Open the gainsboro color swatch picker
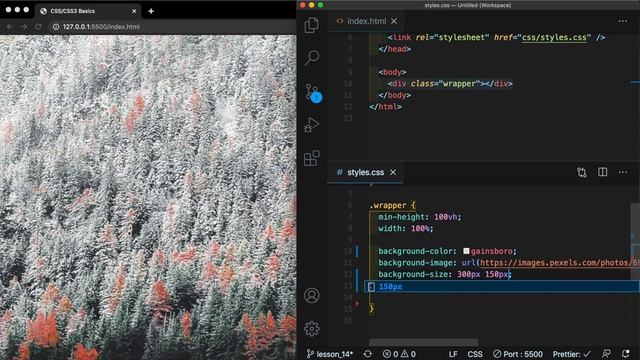Viewport: 640px width, 360px height. point(466,251)
